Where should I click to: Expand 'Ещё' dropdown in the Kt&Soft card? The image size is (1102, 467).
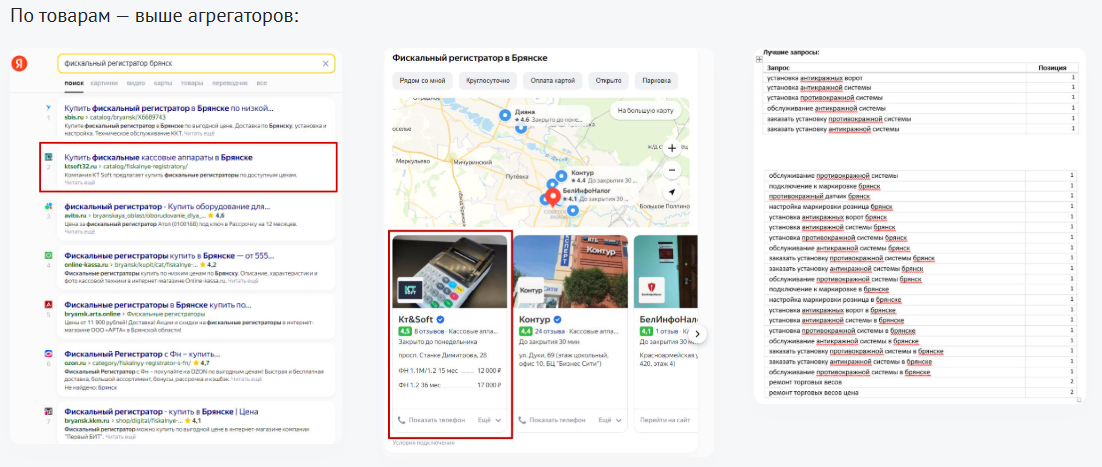(489, 420)
